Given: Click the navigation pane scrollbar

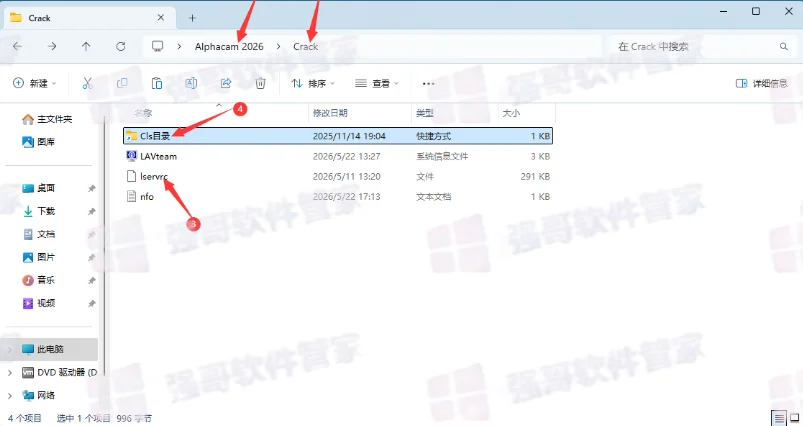Looking at the screenshot, I should tap(104, 246).
